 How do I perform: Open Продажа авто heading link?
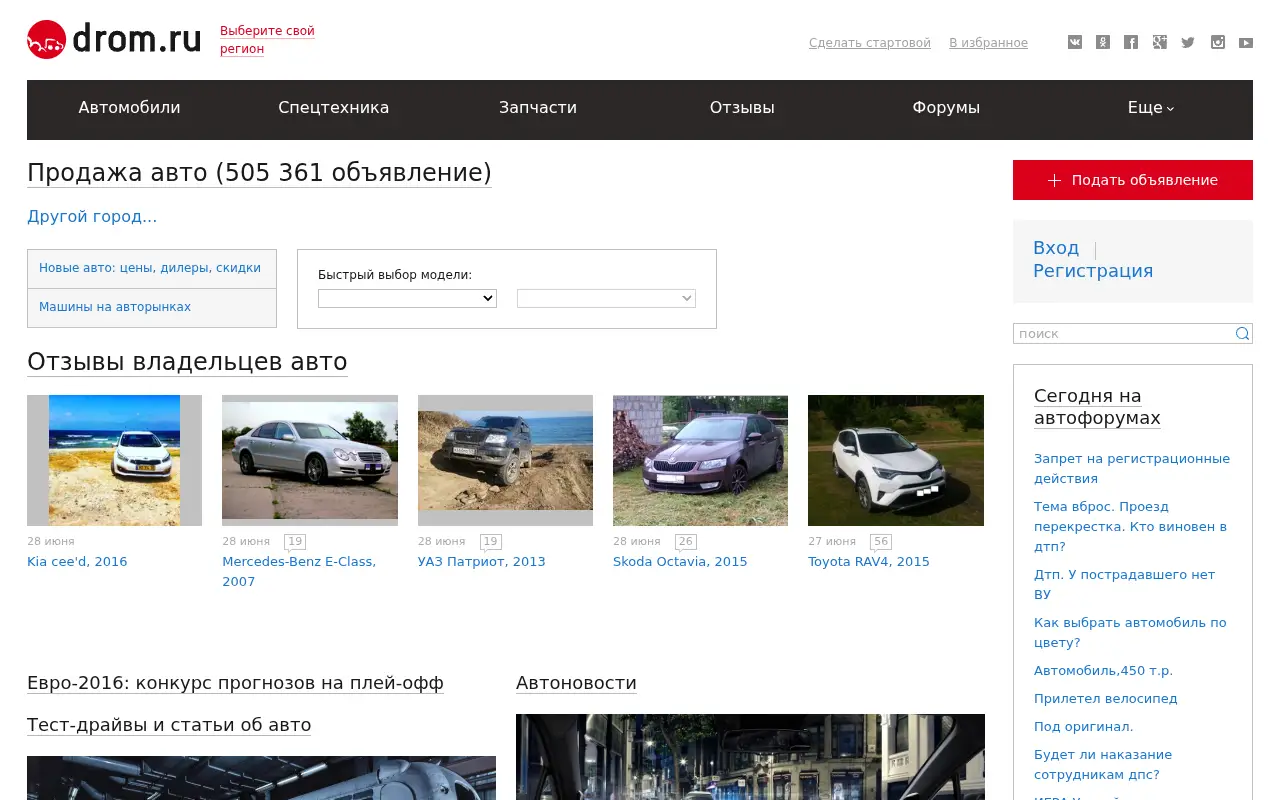pos(259,173)
